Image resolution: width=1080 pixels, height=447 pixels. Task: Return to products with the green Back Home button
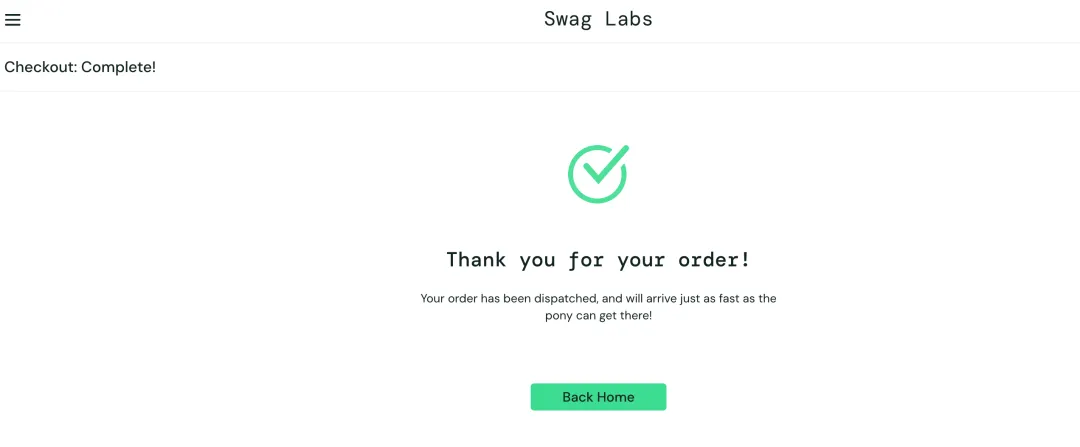598,397
